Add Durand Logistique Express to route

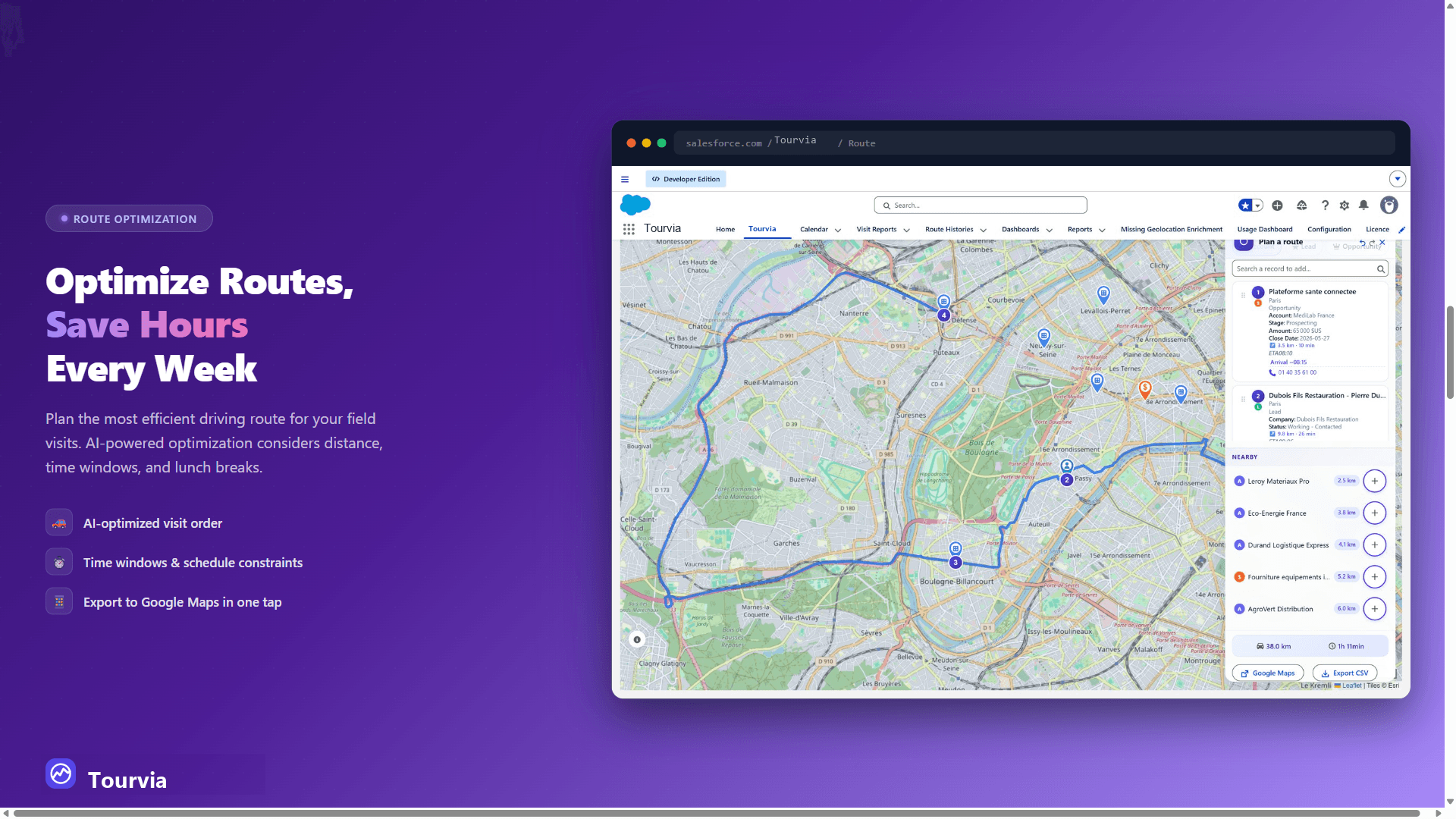coord(1374,545)
